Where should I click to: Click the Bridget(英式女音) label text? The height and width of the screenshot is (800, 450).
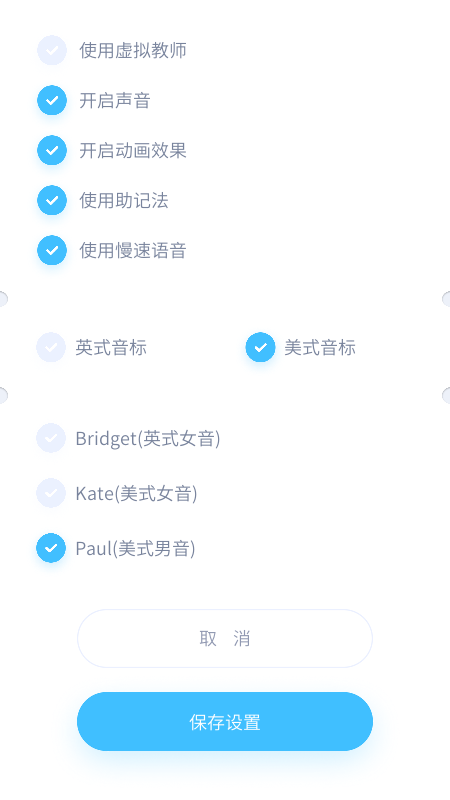tap(148, 438)
